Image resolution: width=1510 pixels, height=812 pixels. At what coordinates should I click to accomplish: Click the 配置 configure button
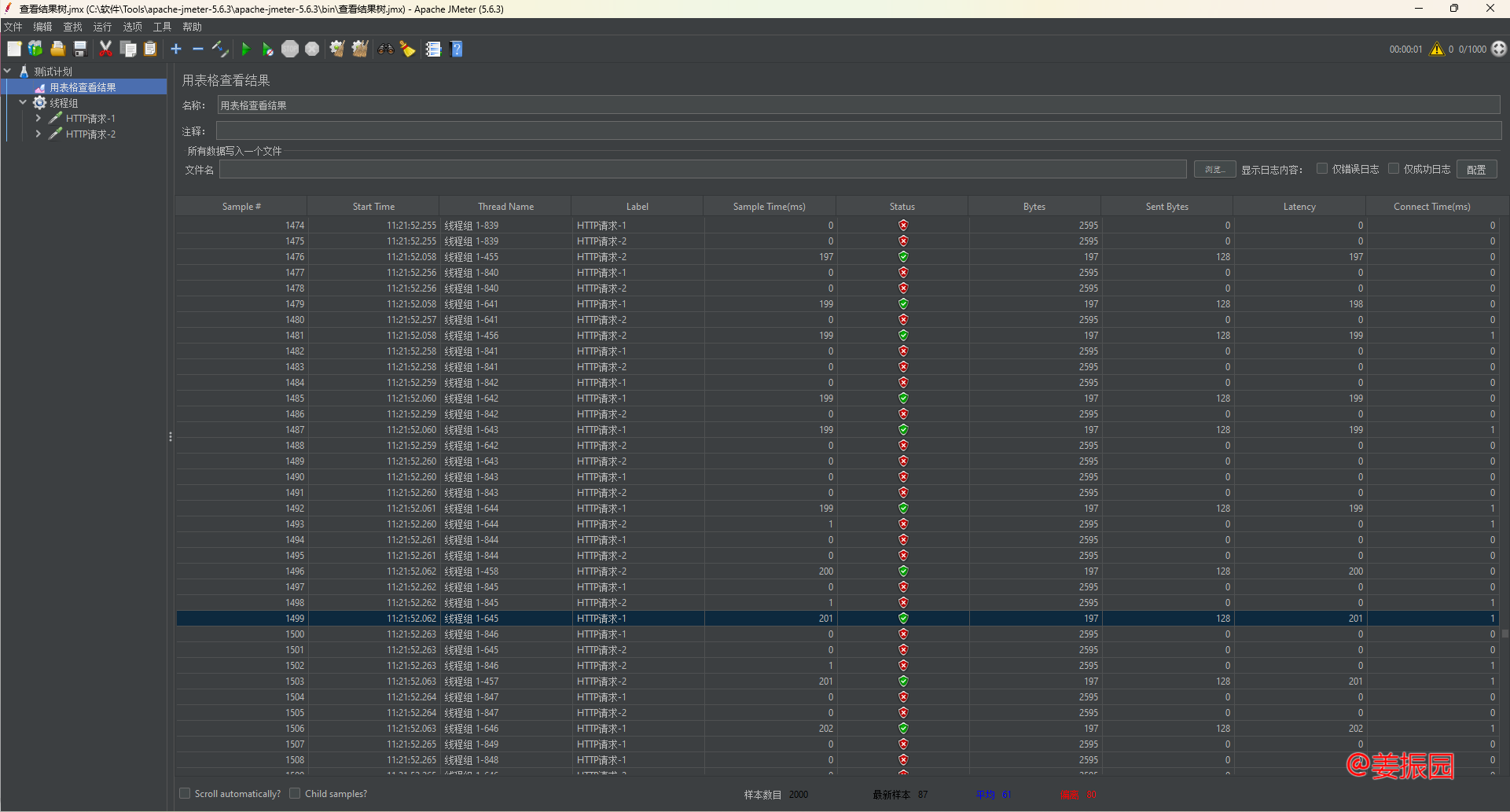point(1476,170)
